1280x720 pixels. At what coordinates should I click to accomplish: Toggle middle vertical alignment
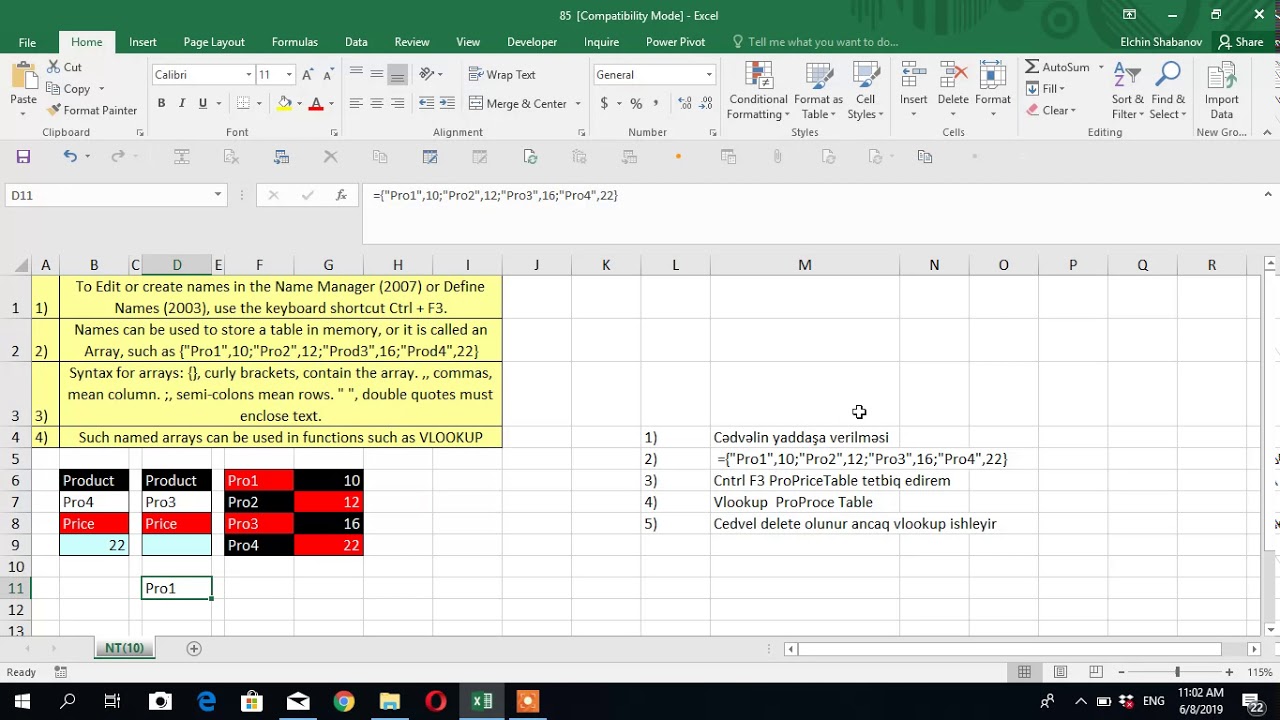(377, 74)
